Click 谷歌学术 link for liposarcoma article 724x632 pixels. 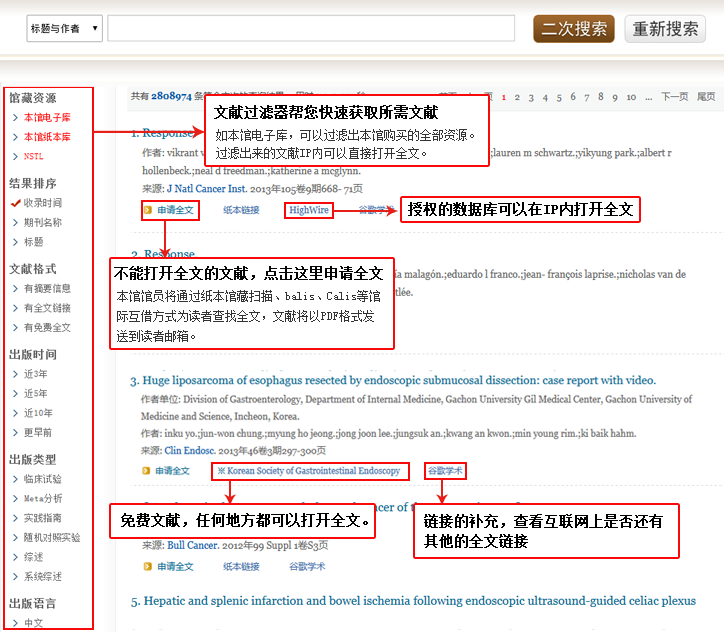[445, 471]
